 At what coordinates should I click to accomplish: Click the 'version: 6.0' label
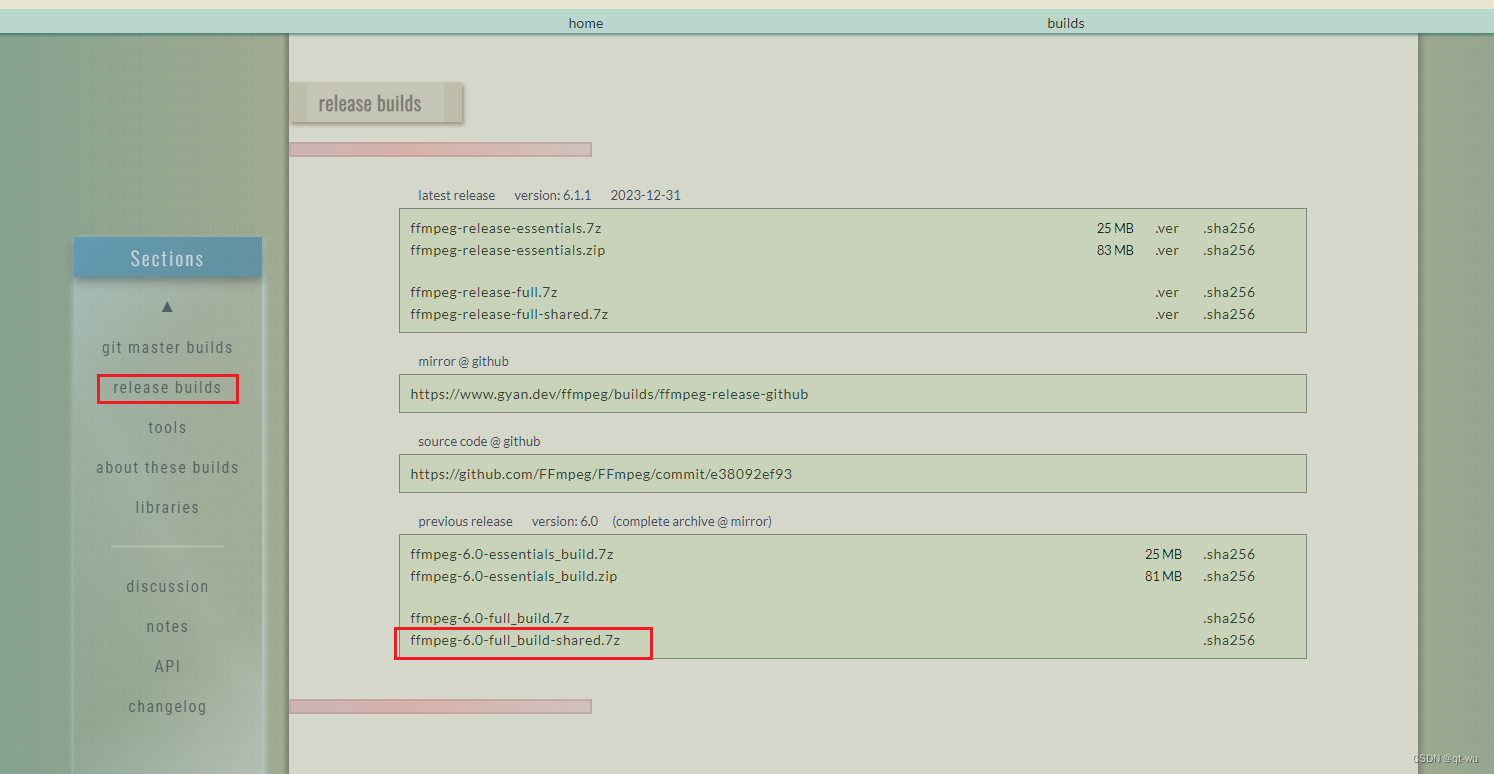(565, 522)
